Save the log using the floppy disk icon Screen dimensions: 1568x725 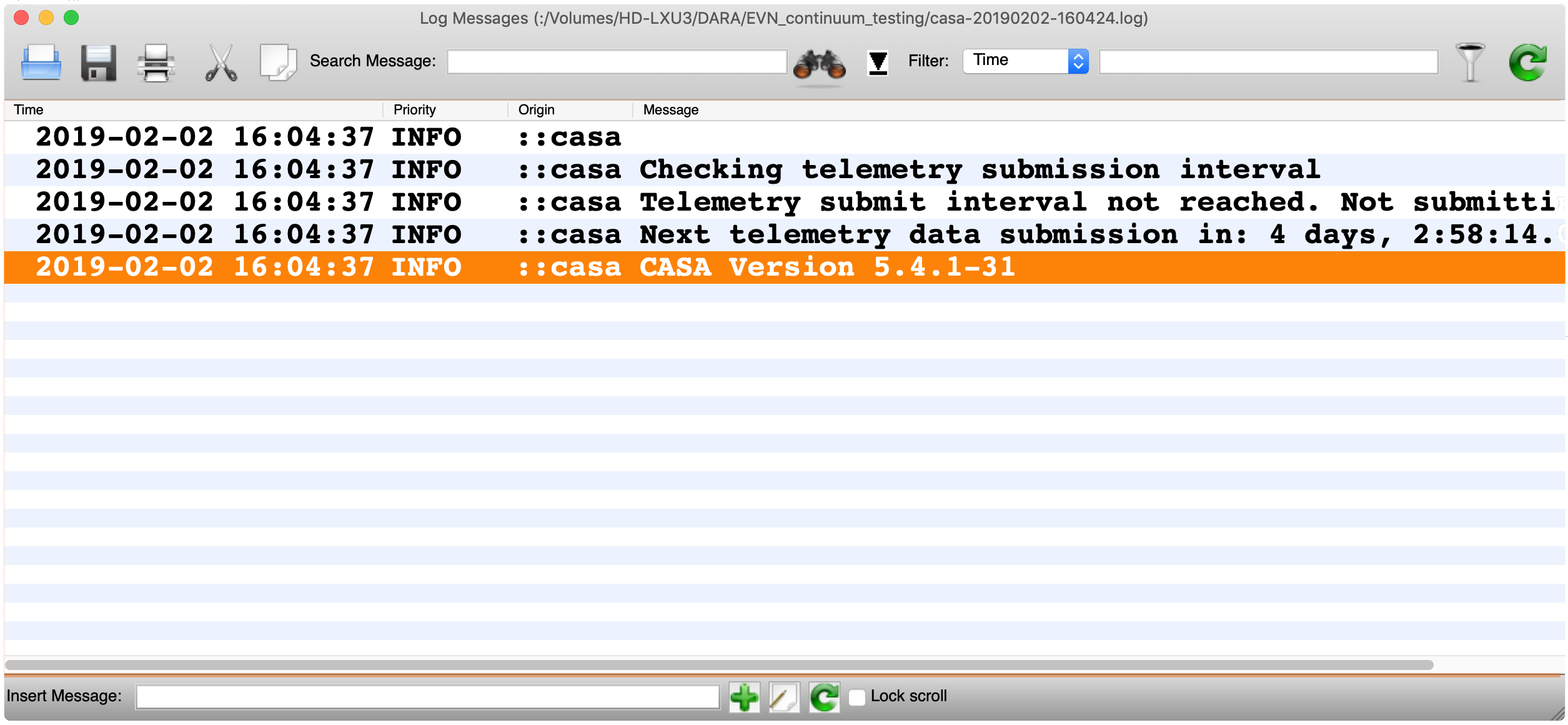point(99,62)
